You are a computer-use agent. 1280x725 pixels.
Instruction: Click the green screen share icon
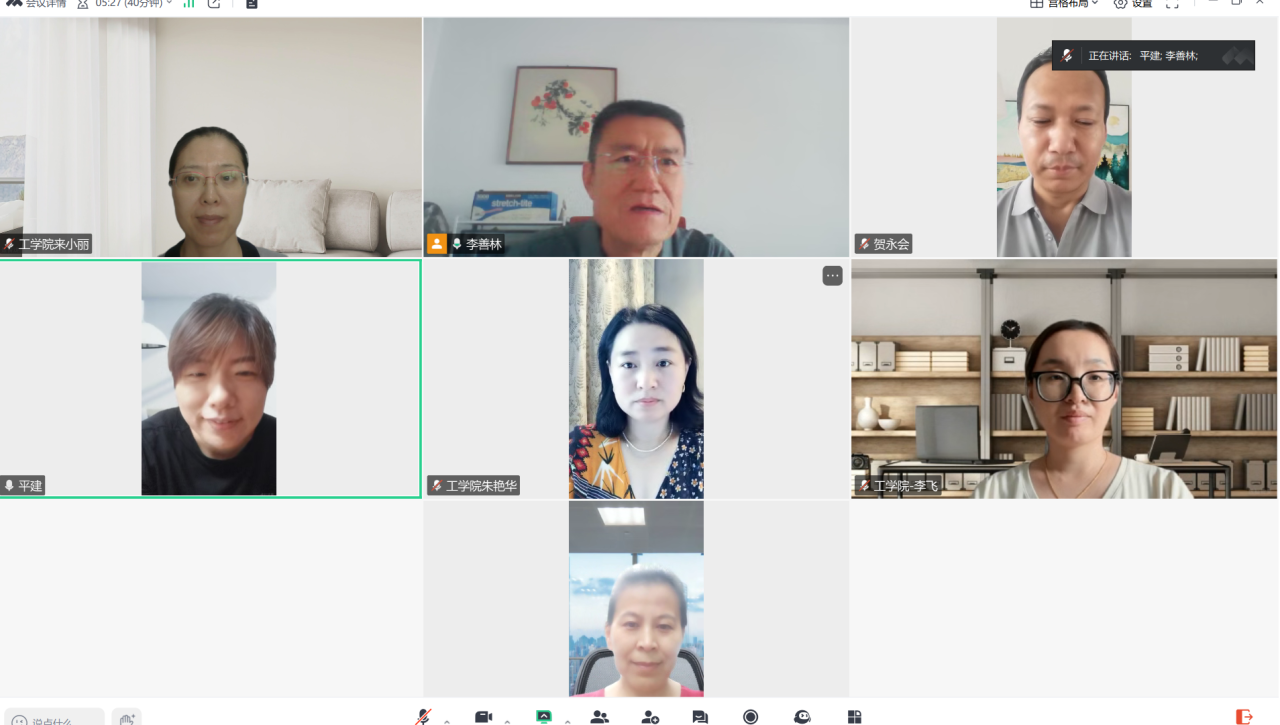[x=544, y=717]
